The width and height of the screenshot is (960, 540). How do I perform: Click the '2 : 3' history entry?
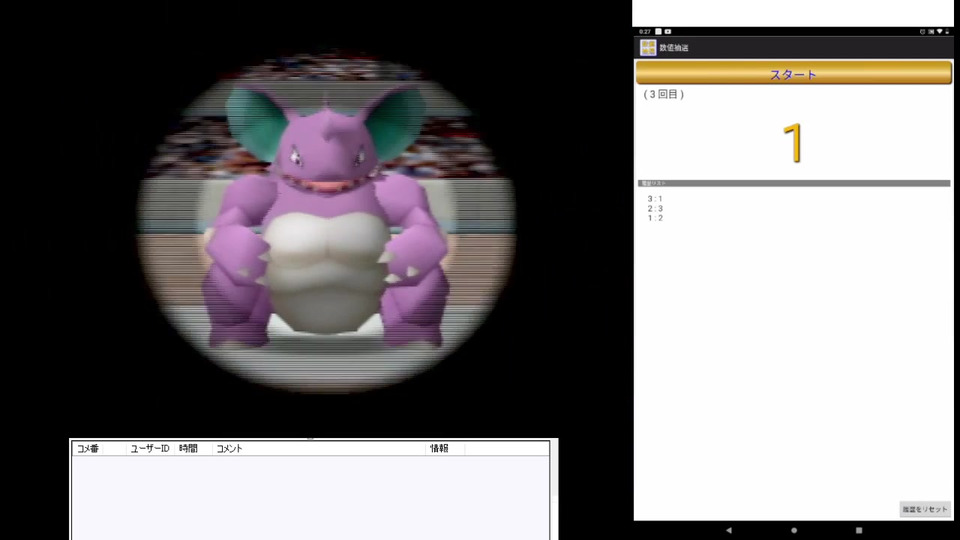(655, 209)
